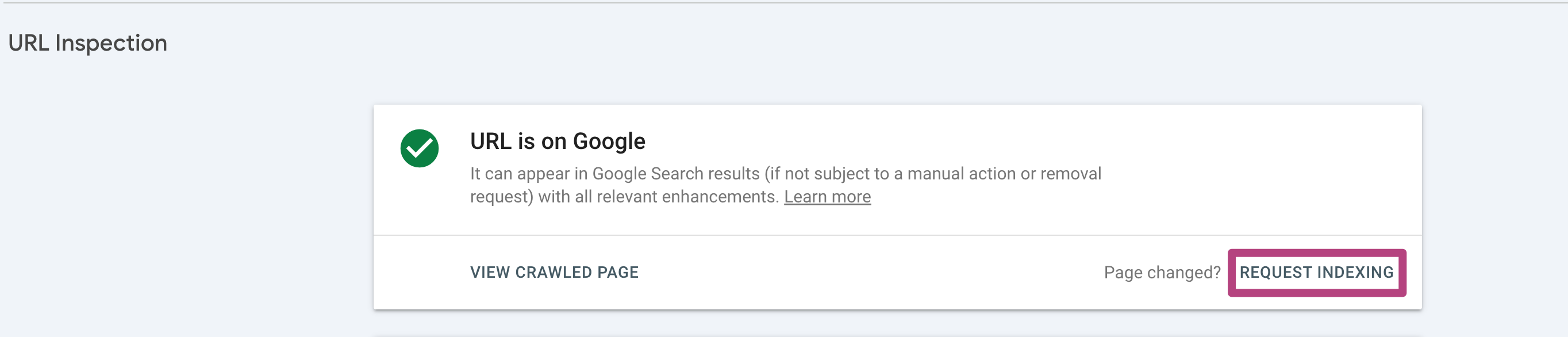This screenshot has width=1568, height=337.
Task: Click the "URL Inspection" page title
Action: point(87,43)
